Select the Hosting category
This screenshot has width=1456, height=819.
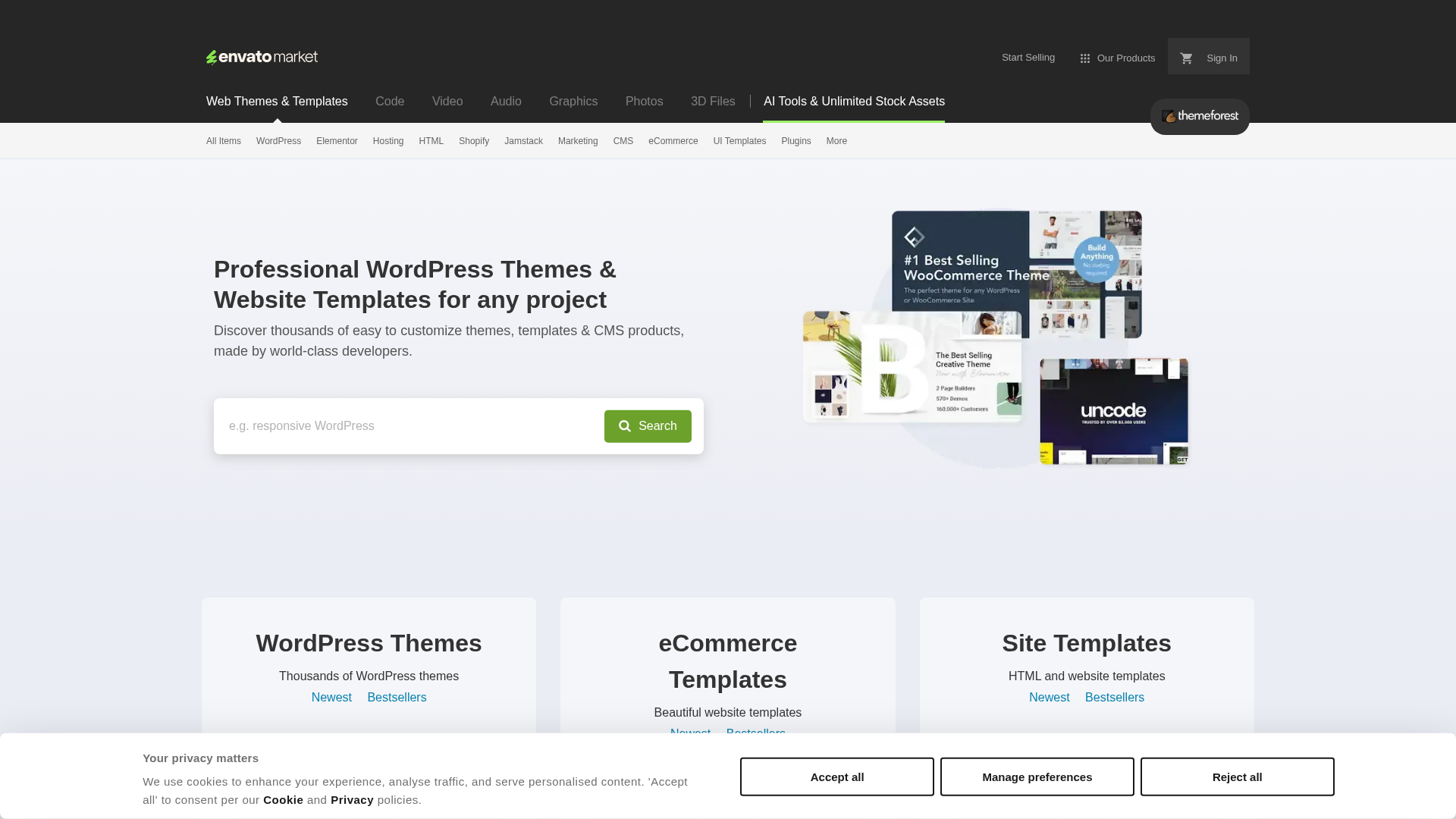(388, 141)
